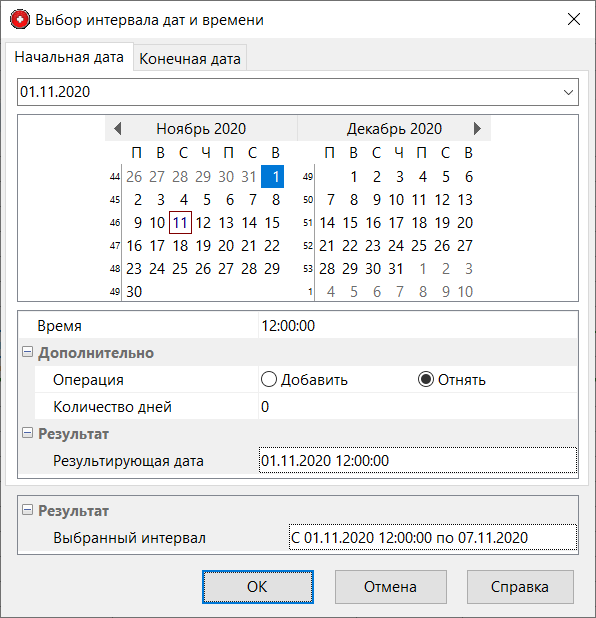The width and height of the screenshot is (596, 618).
Task: Click the Количество дней label
Action: point(112,406)
